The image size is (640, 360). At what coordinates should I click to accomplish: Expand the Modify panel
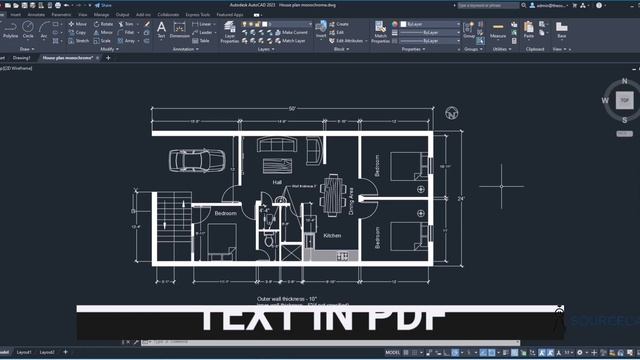tap(109, 49)
